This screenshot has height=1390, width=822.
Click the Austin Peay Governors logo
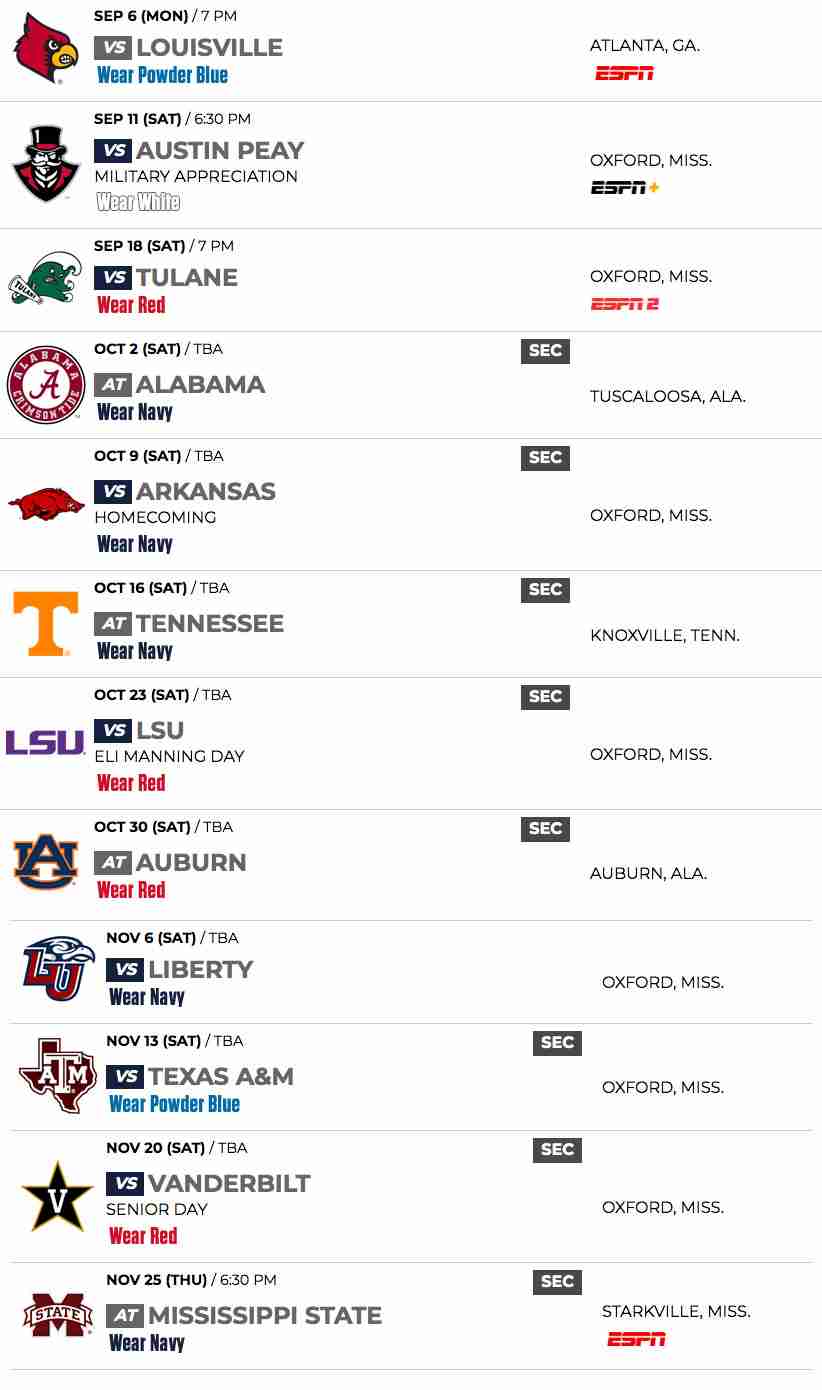tap(46, 164)
